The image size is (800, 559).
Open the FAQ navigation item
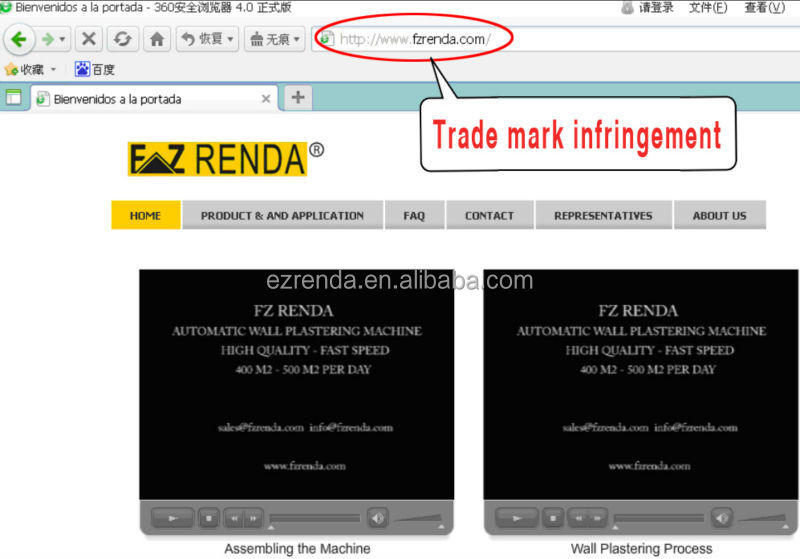[x=414, y=215]
